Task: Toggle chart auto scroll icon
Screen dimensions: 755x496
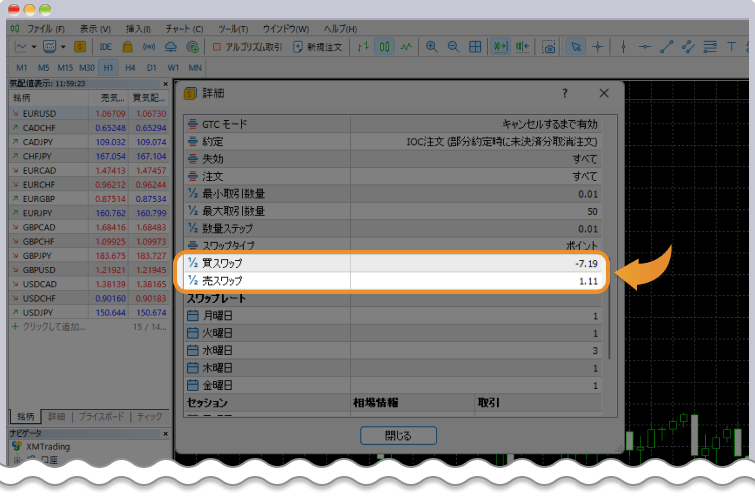Action: 500,47
